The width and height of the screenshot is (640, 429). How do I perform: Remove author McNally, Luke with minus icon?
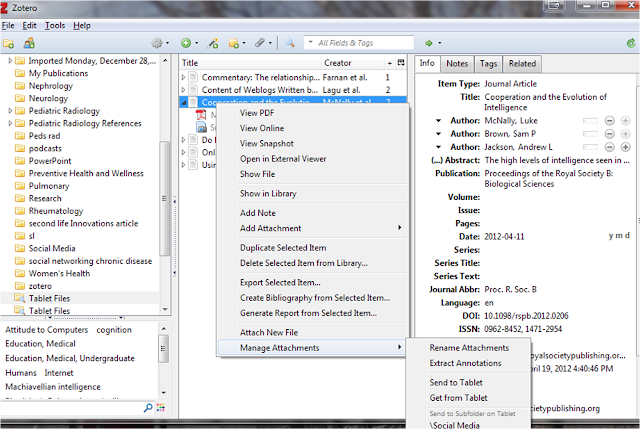point(609,121)
